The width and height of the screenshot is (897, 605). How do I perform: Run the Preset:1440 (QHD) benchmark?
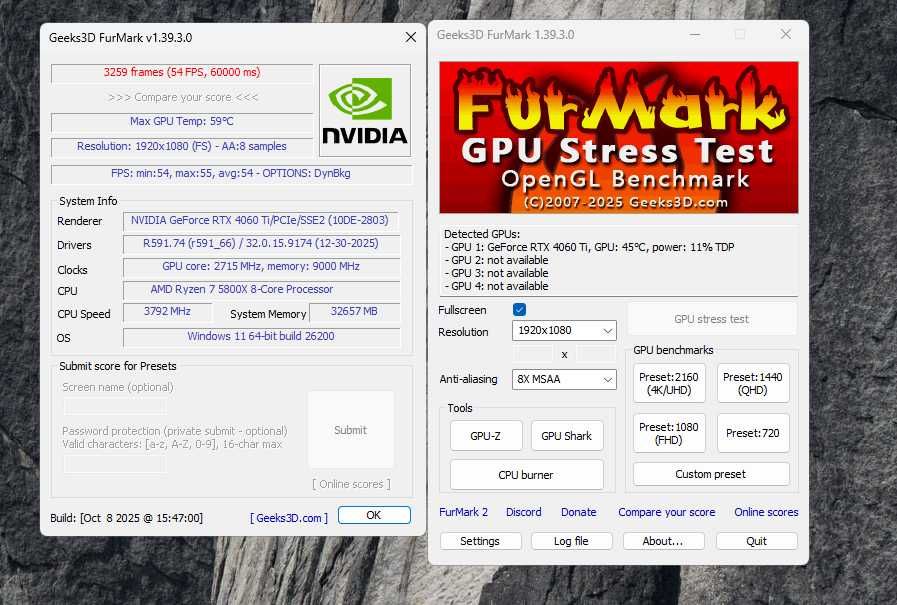coord(753,384)
